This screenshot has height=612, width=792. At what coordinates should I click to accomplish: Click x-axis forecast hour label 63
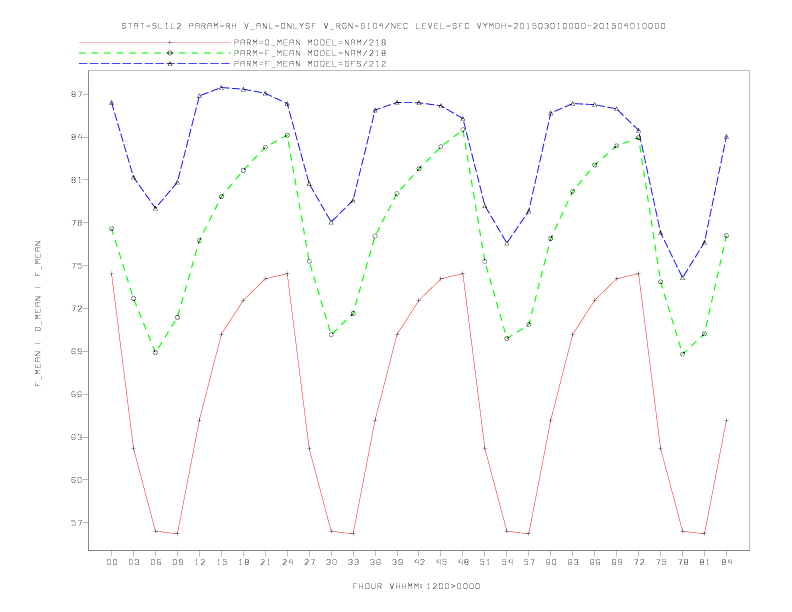click(573, 562)
